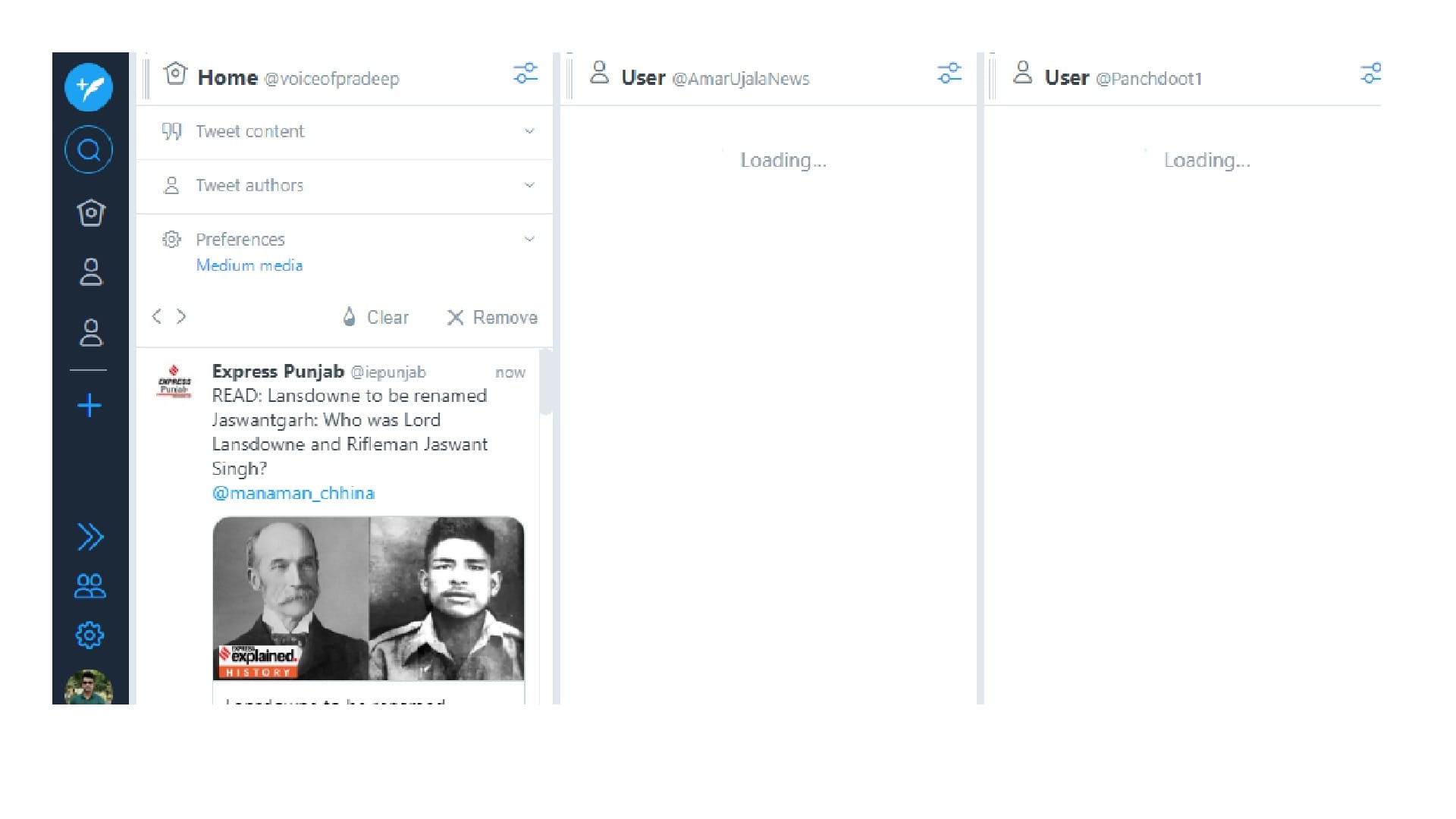1456x819 pixels.
Task: Move Home column left with arrow
Action: pyautogui.click(x=156, y=316)
